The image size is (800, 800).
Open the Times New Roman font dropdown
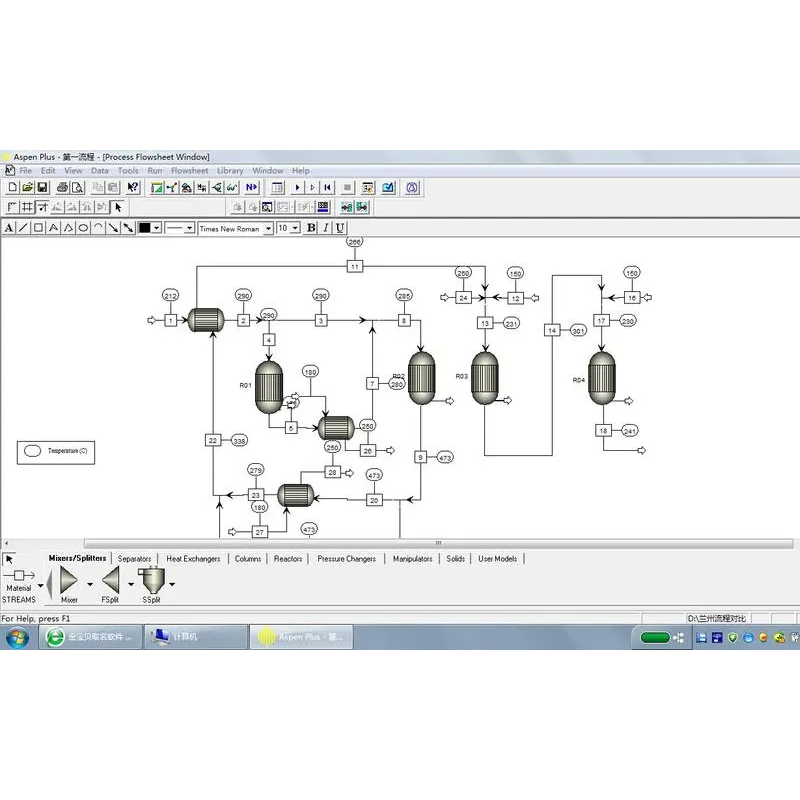point(268,228)
